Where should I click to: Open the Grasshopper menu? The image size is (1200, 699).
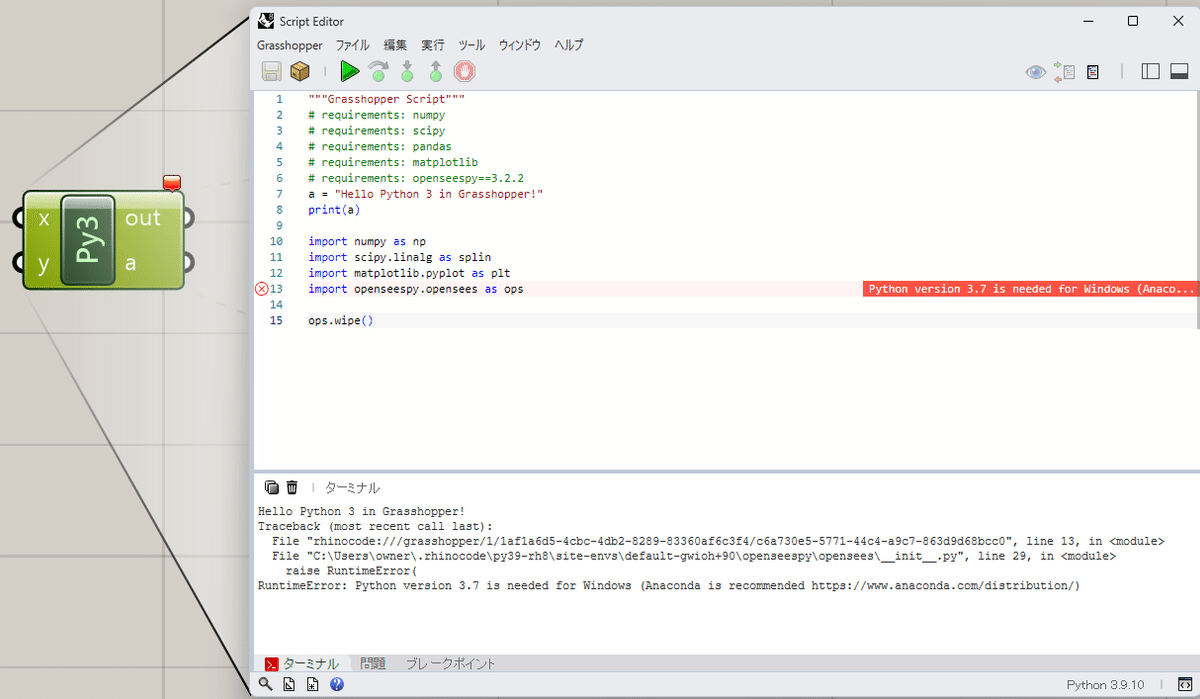[x=289, y=45]
